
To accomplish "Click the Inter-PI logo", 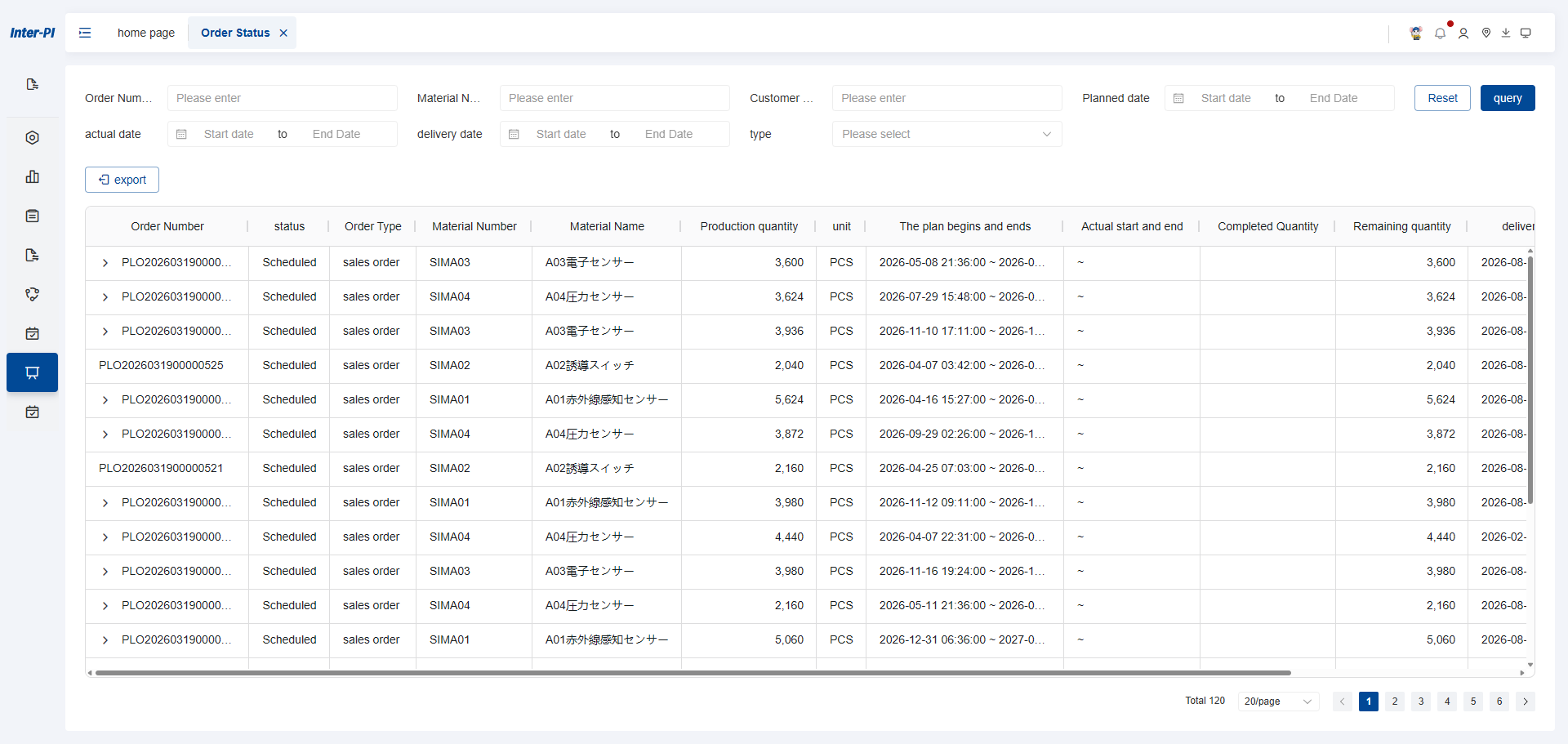I will pyautogui.click(x=33, y=33).
